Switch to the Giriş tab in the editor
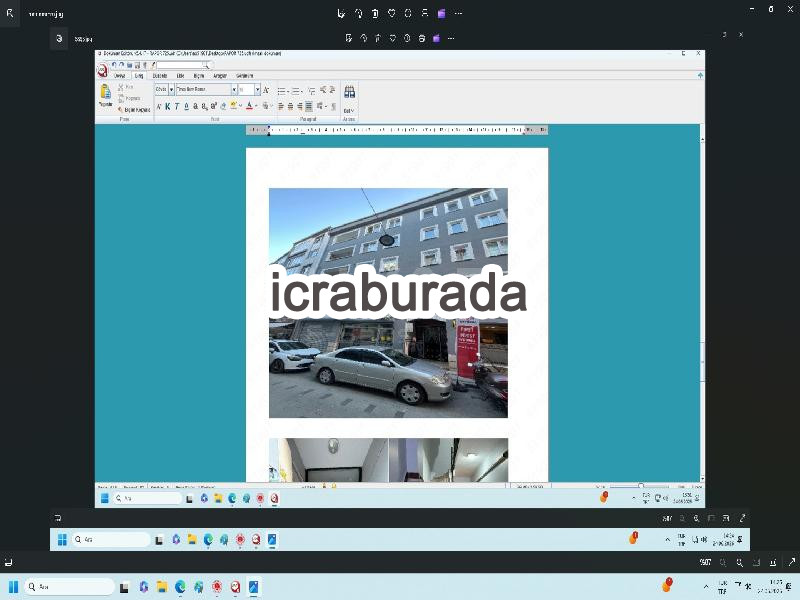This screenshot has height=600, width=800. pos(139,76)
